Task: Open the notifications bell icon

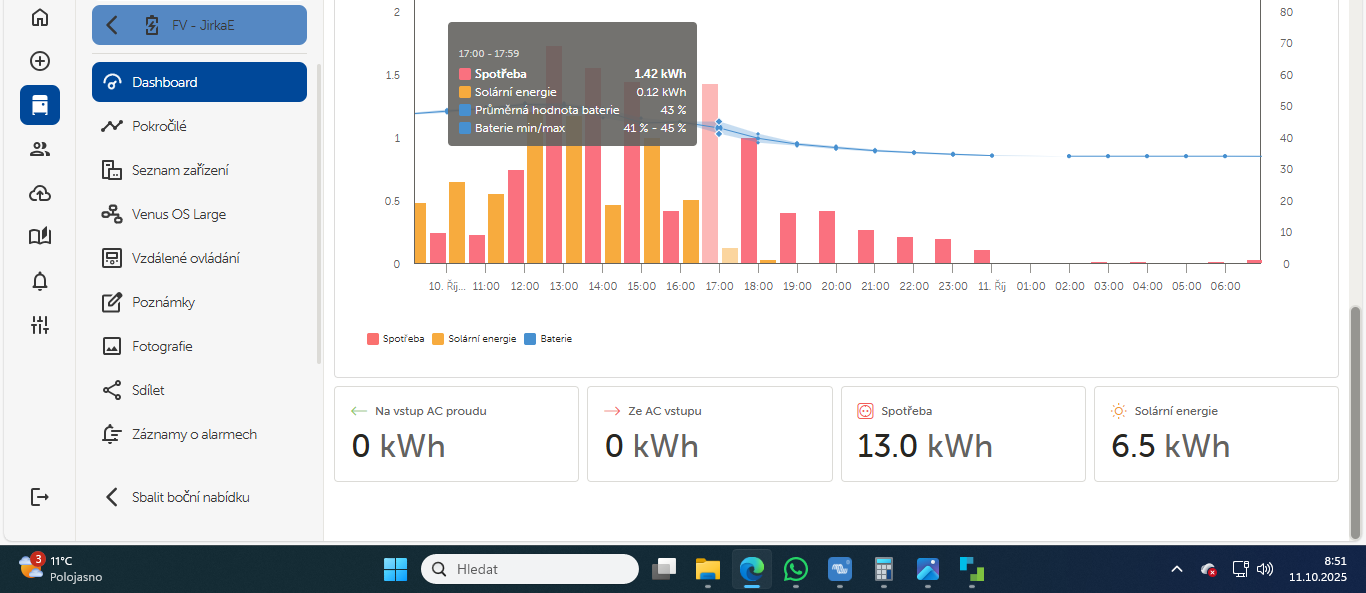Action: [40, 281]
